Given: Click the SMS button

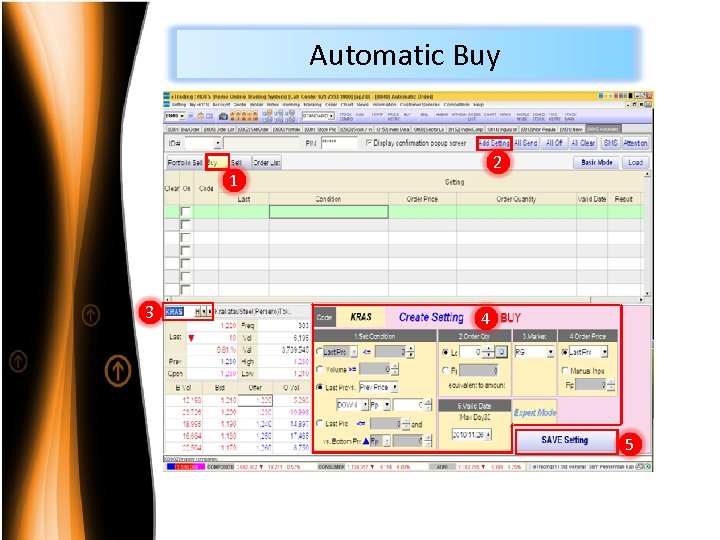Looking at the screenshot, I should [610, 143].
